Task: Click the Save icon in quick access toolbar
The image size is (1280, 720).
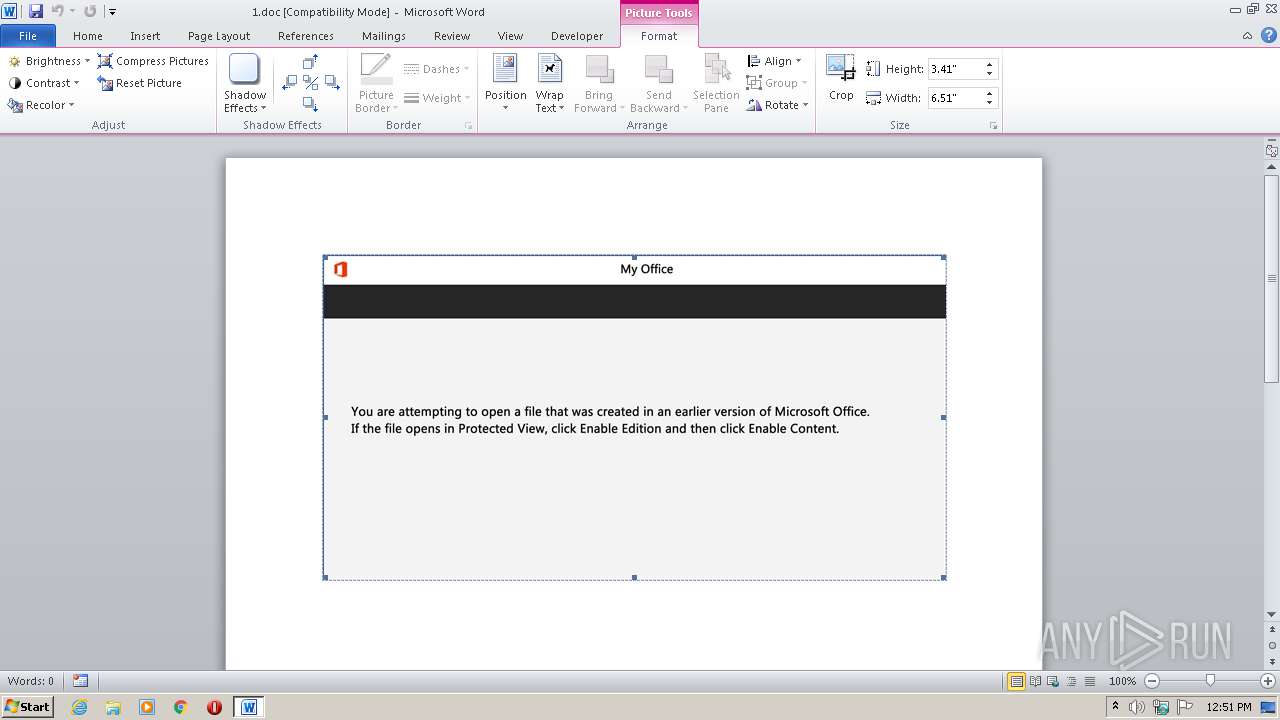Action: click(35, 11)
